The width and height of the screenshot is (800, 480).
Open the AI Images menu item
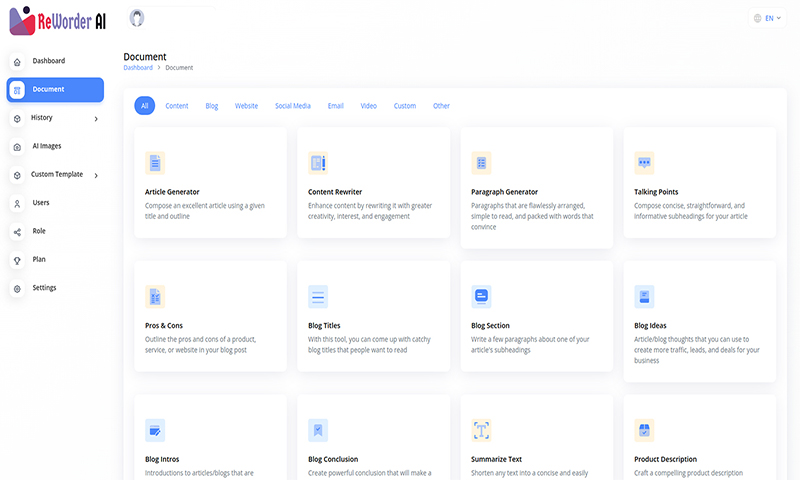click(47, 146)
